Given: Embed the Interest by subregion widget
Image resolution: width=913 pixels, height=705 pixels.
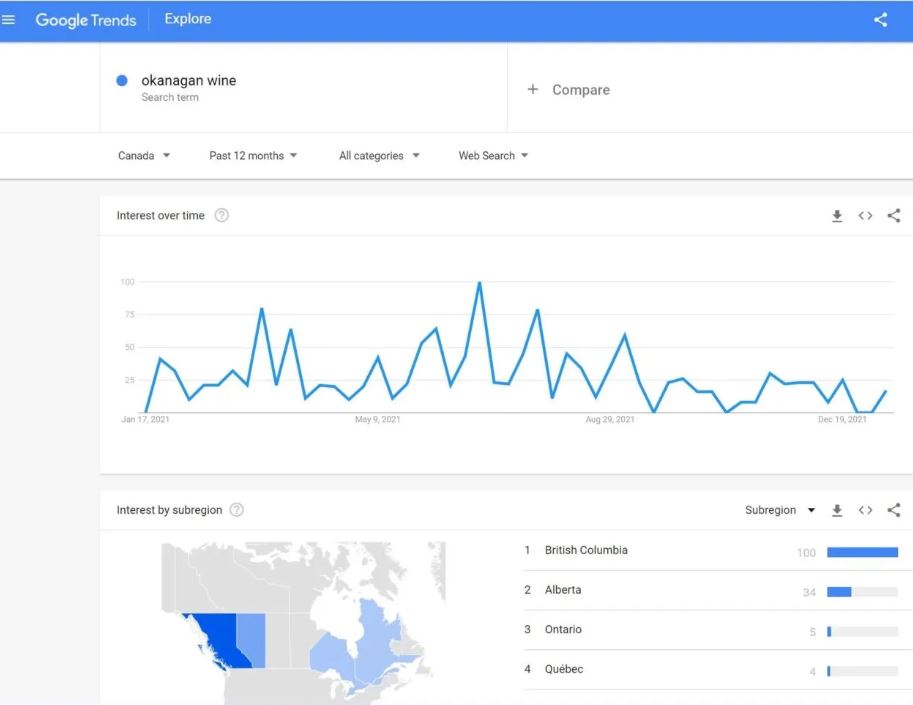Looking at the screenshot, I should point(866,510).
